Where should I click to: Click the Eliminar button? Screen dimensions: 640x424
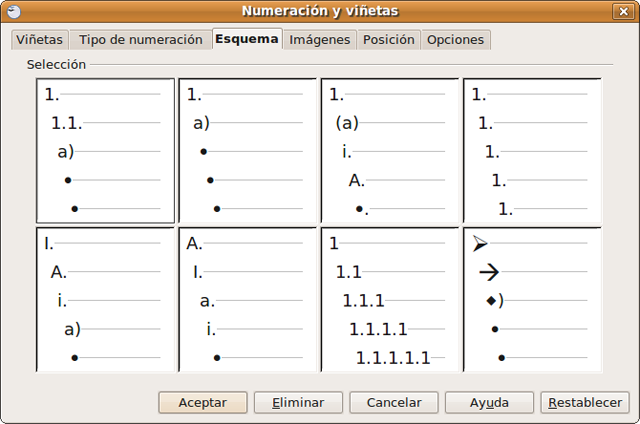297,402
